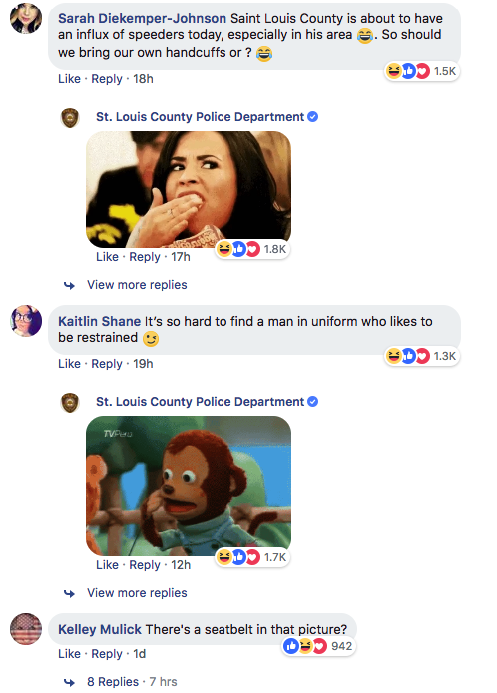Like Sarah Diekemper-Johnson's comment

pos(69,79)
